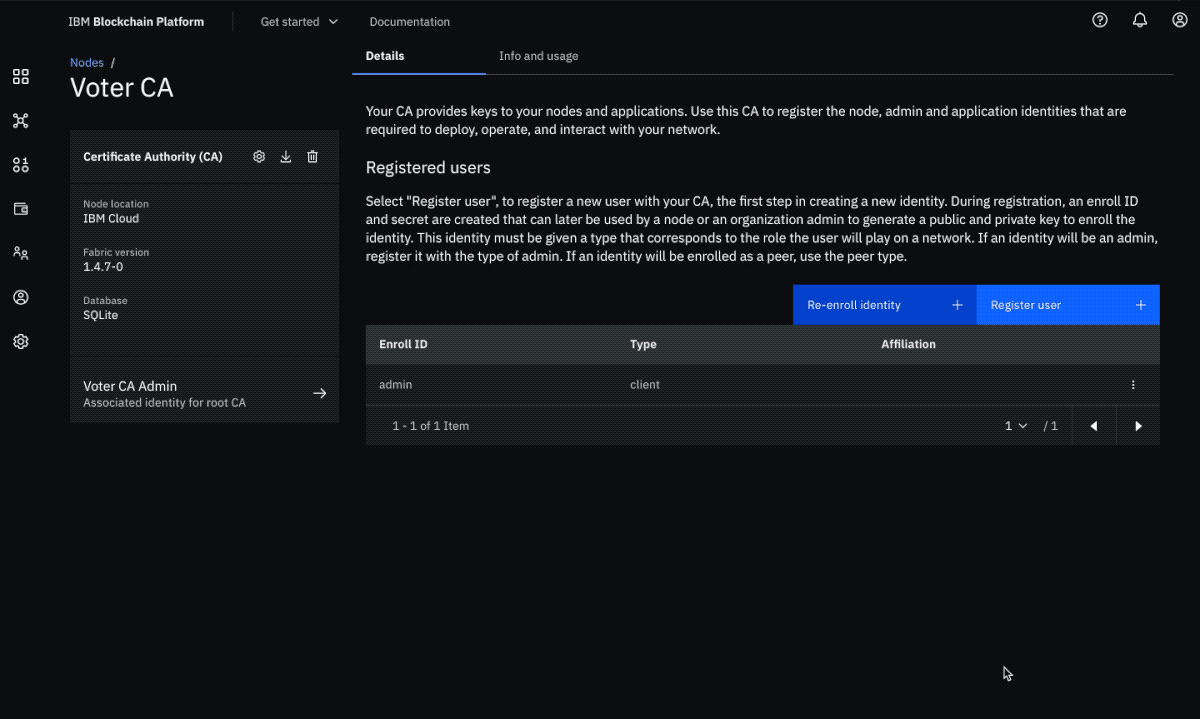Open the Wallet sidebar icon
Image resolution: width=1200 pixels, height=719 pixels.
(x=20, y=209)
